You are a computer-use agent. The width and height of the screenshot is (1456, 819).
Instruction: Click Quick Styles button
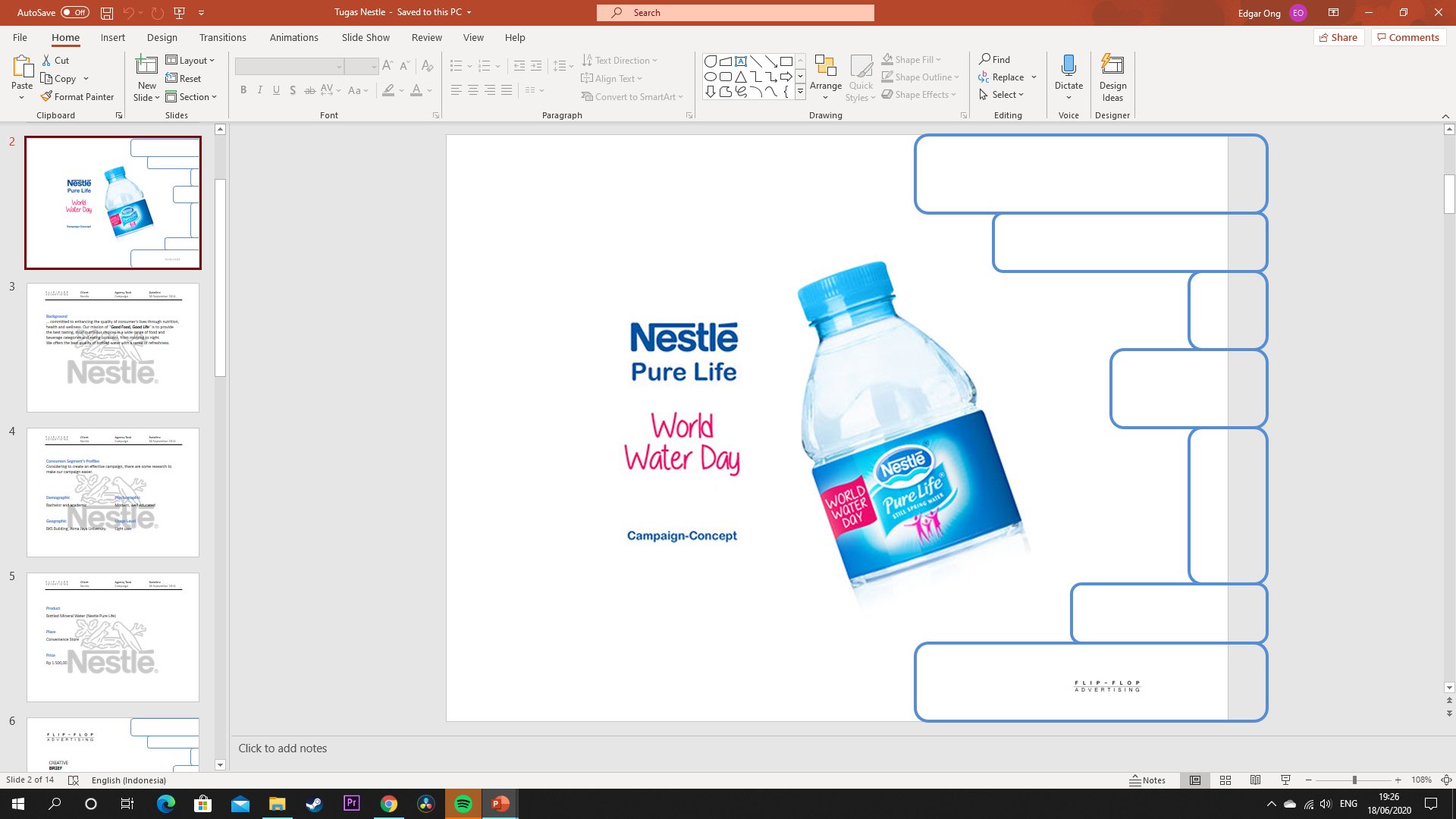861,77
